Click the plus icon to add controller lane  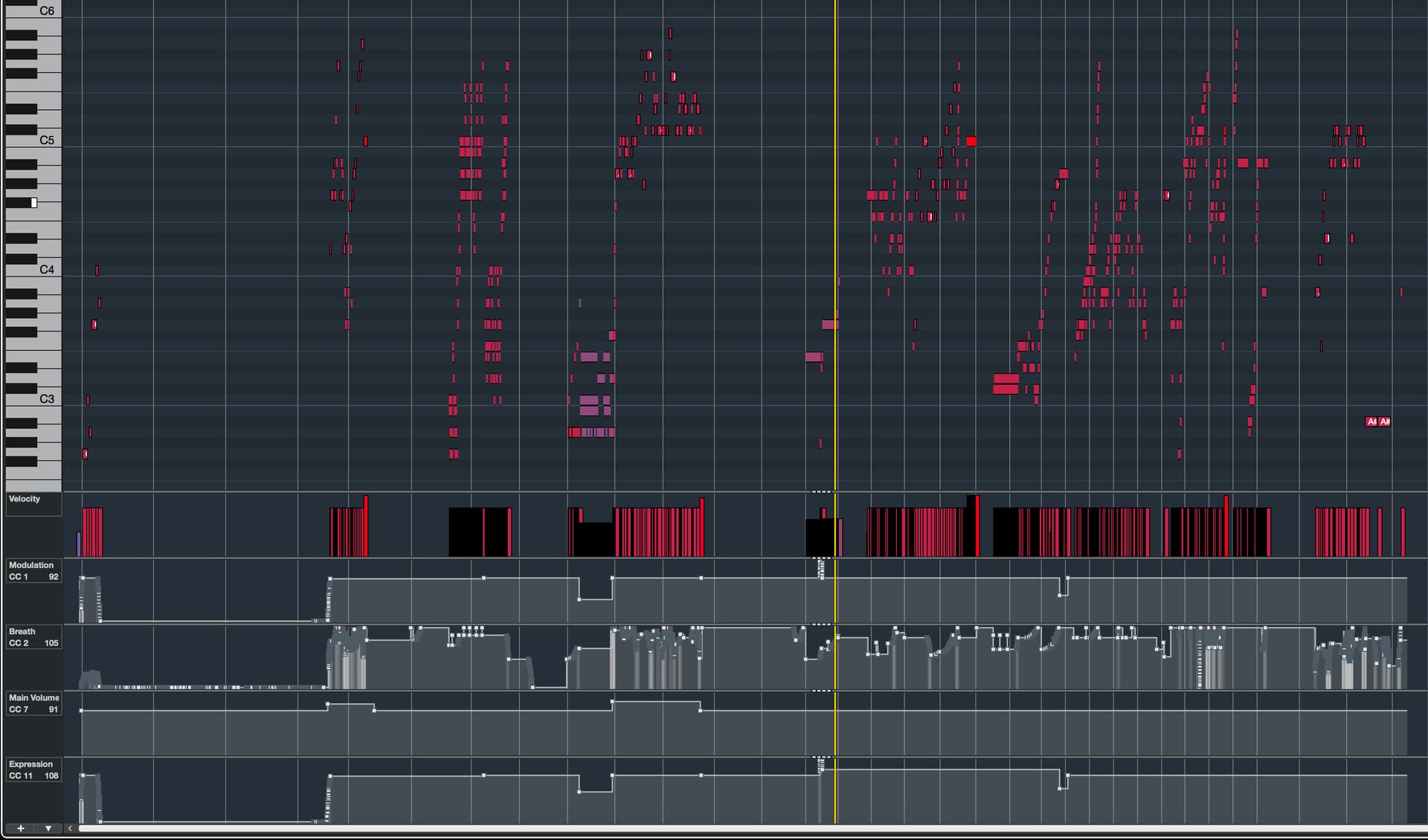21,828
